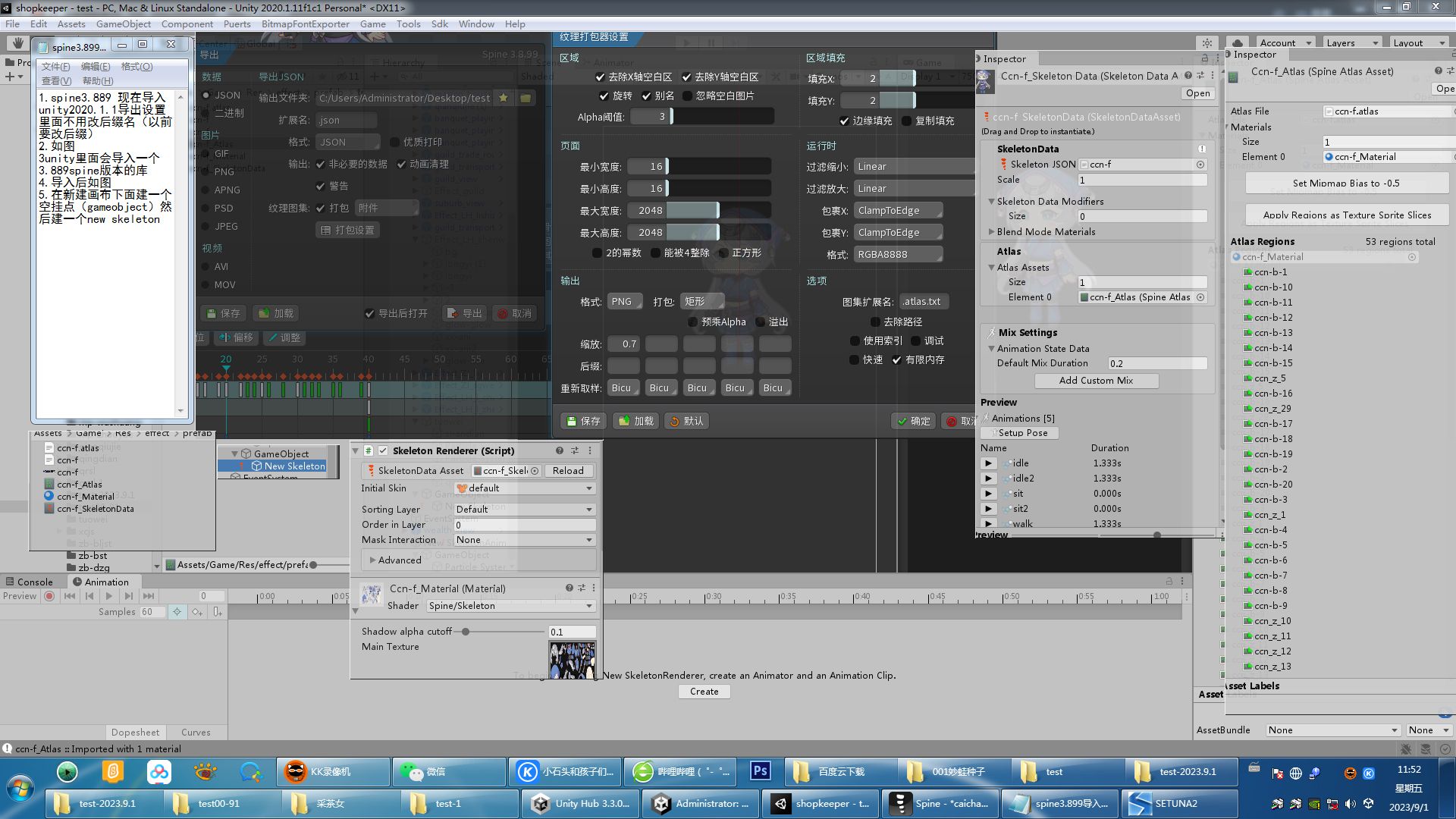Open the 包裹X ClampToEdge dropdown
This screenshot has height=819, width=1456.
pyautogui.click(x=899, y=211)
